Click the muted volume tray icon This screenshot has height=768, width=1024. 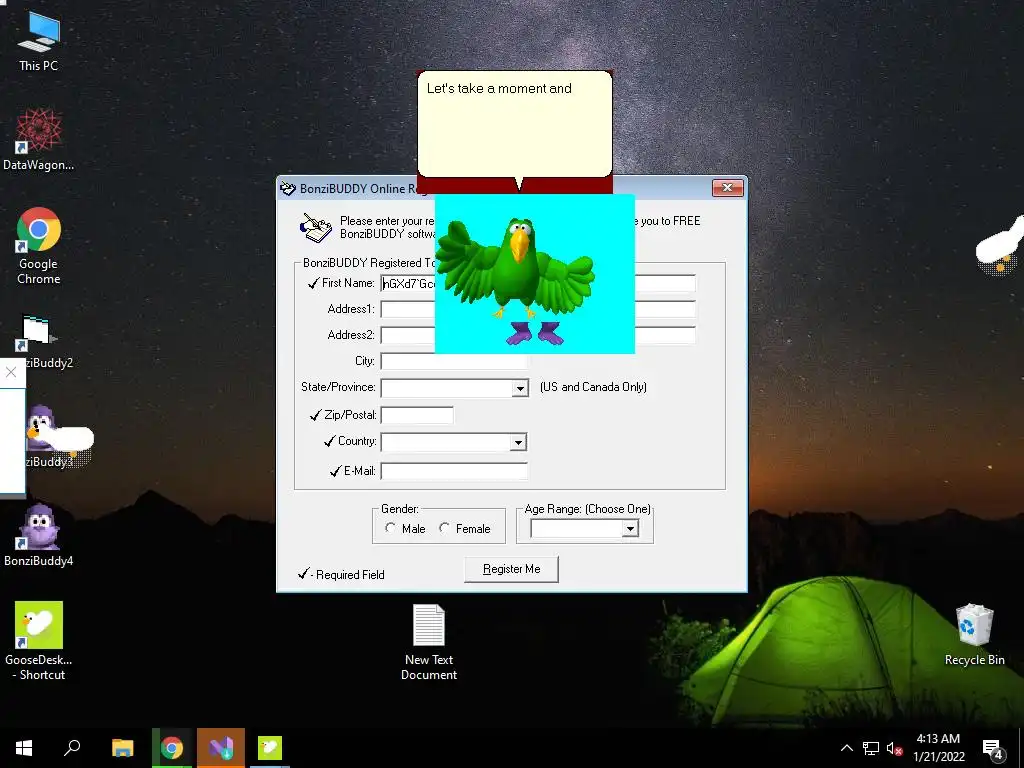tap(894, 748)
